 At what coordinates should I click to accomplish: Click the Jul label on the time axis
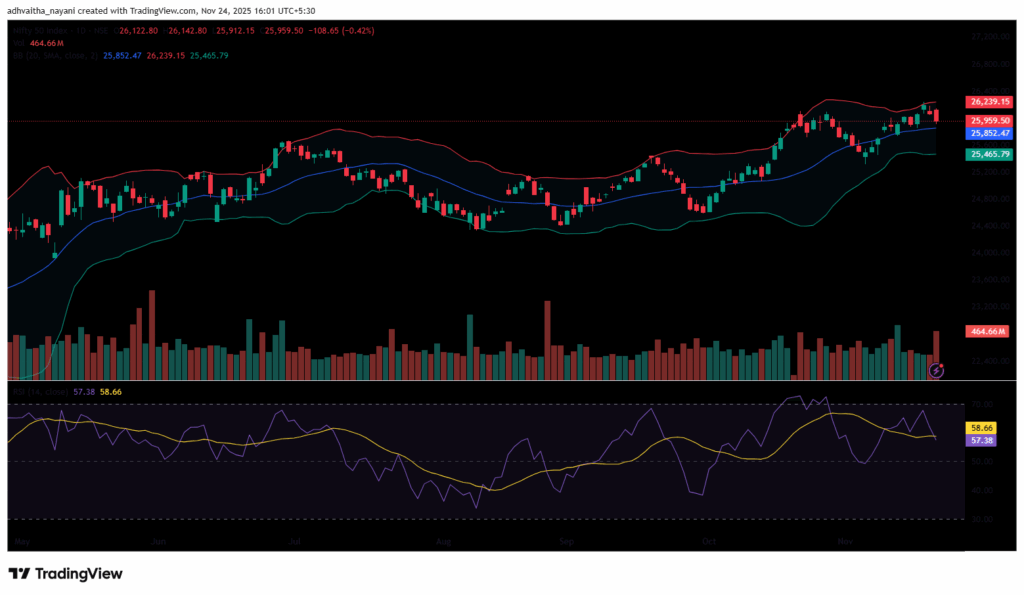click(x=294, y=541)
